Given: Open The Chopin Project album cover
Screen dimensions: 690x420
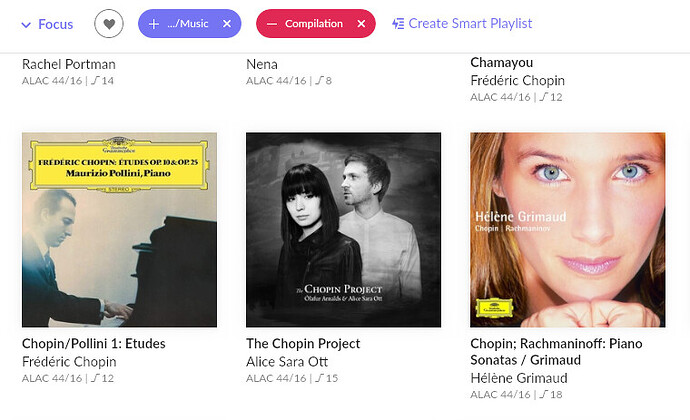Looking at the screenshot, I should (343, 229).
